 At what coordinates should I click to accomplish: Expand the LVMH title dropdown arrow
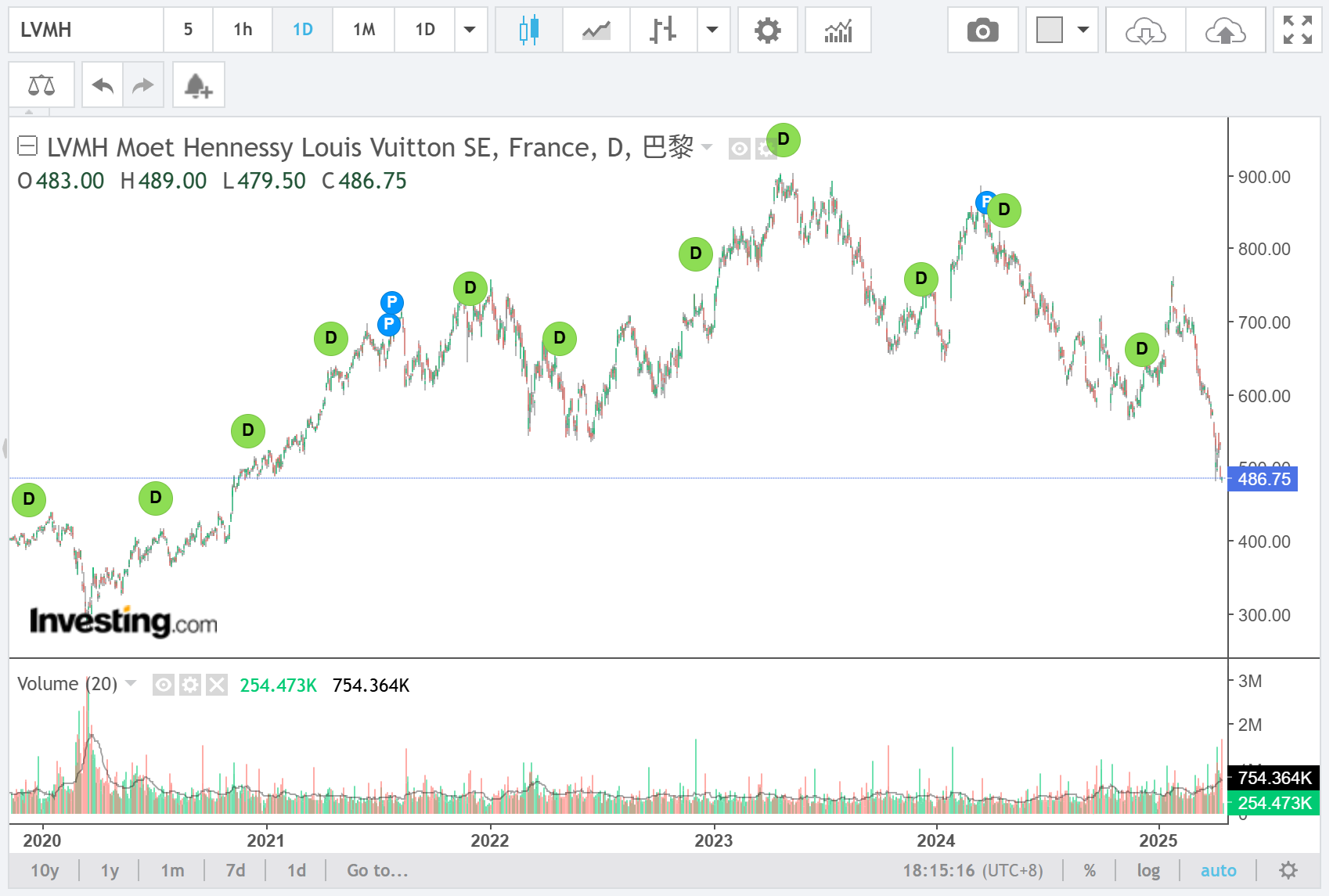708,147
